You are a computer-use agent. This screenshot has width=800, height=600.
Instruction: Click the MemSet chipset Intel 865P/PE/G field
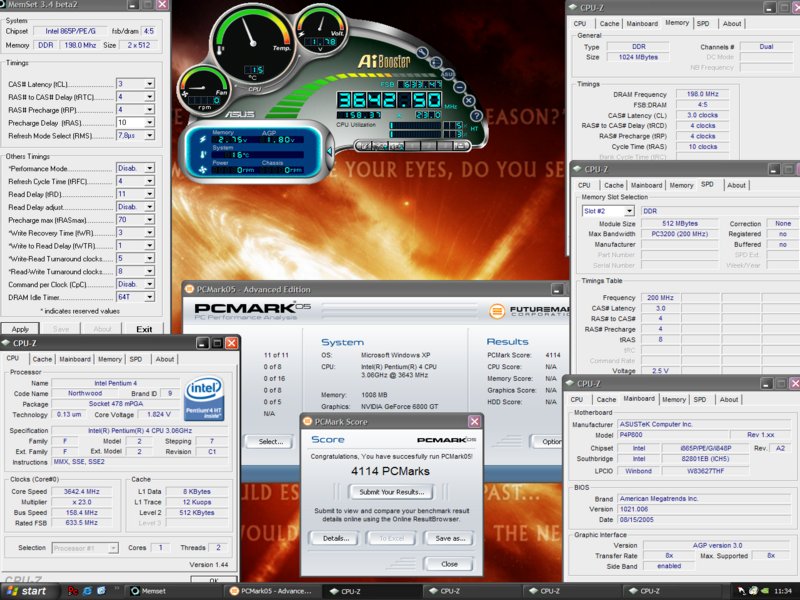(x=70, y=31)
